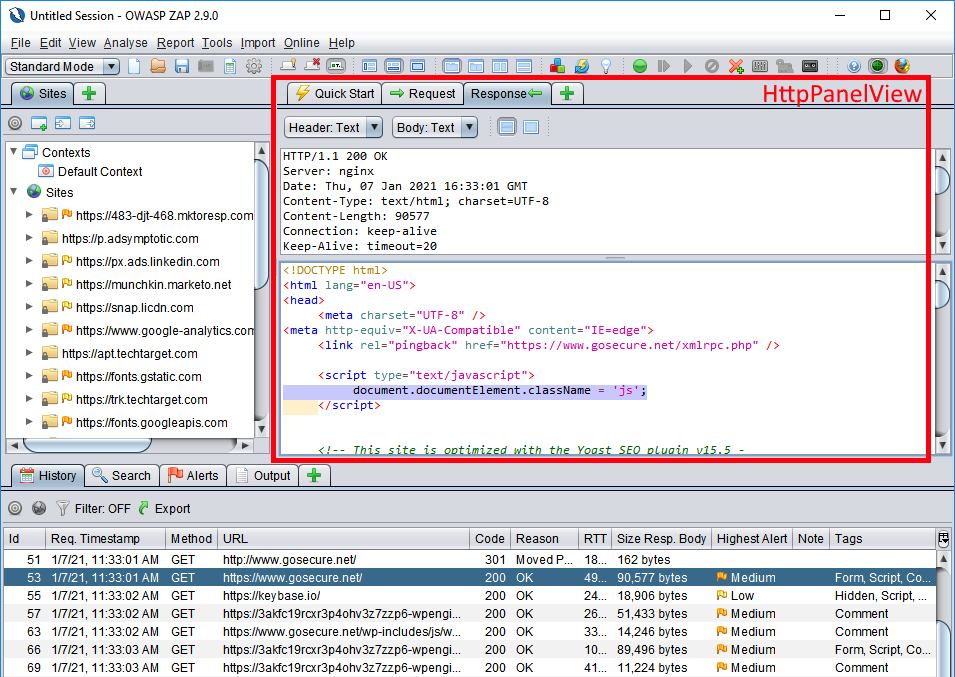Add a tab next to Sites
The height and width of the screenshot is (677, 955).
coord(90,94)
